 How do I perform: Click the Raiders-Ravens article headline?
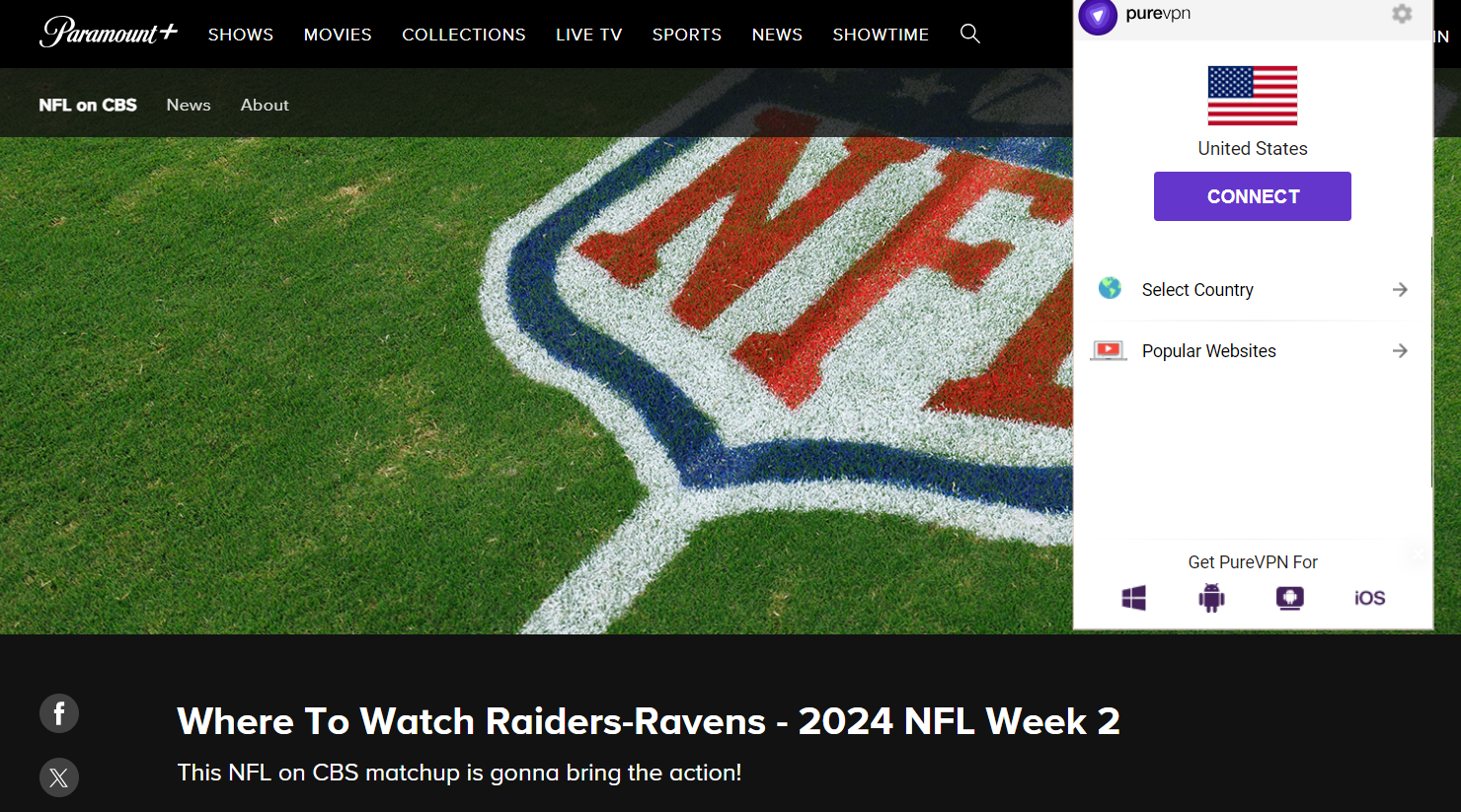click(x=649, y=721)
